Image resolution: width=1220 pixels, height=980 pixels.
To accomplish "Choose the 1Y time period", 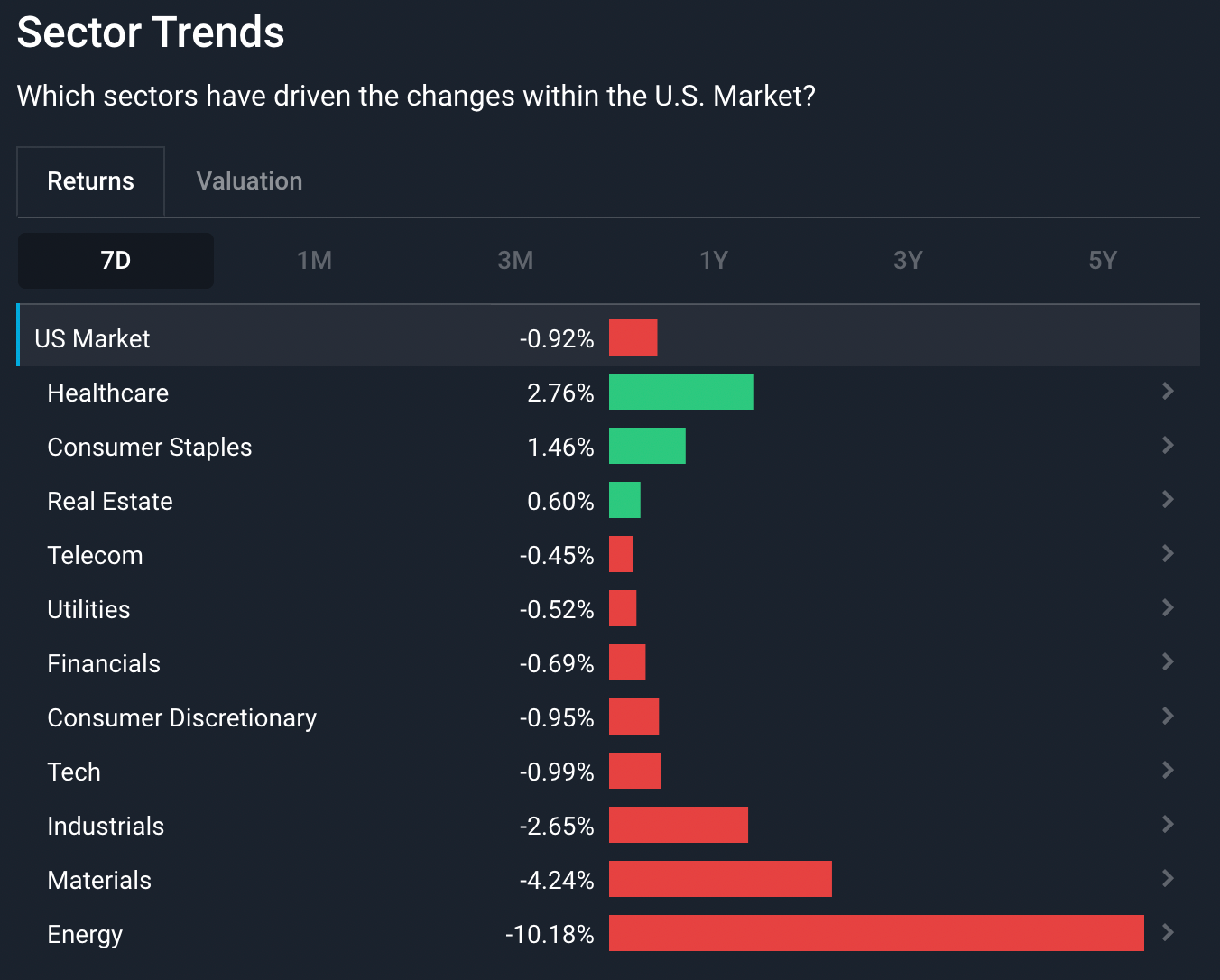I will click(713, 261).
